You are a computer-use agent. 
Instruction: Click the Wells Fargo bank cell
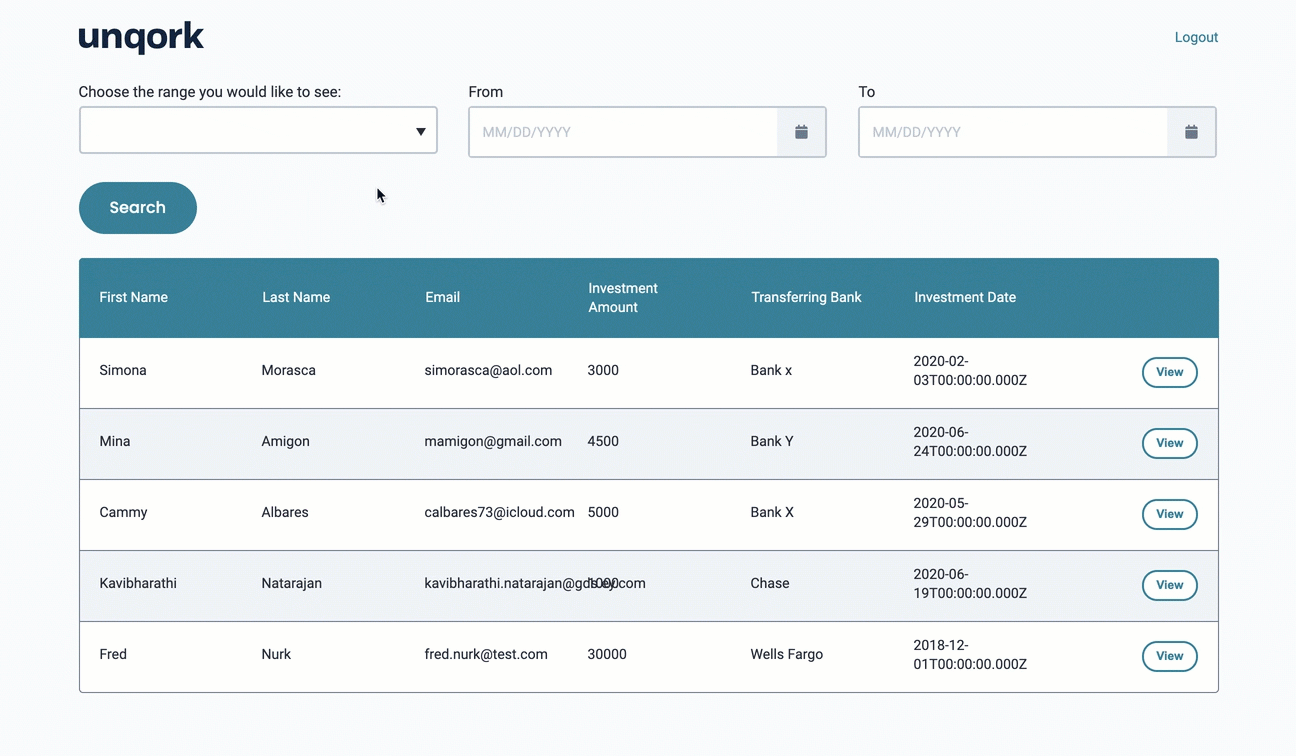pyautogui.click(x=787, y=654)
